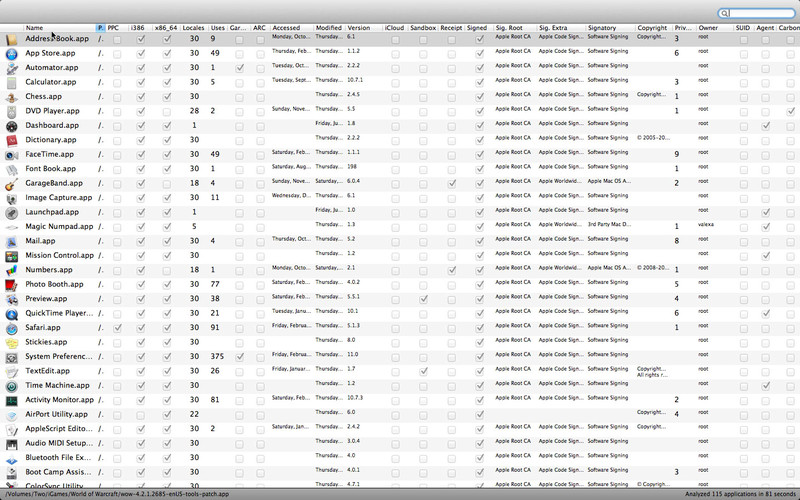Toggle Receipt checkbox for GarageBand.app
The image size is (800, 500).
[x=452, y=184]
